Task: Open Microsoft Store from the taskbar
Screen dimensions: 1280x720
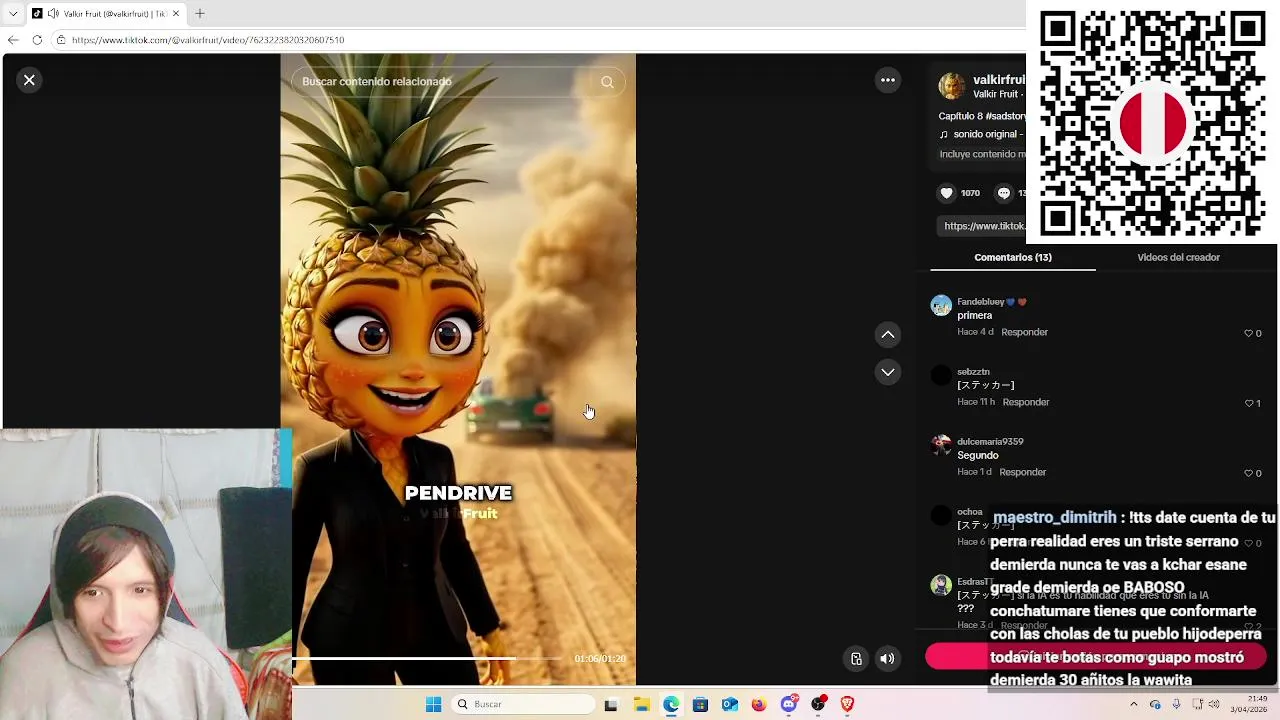Action: (700, 704)
